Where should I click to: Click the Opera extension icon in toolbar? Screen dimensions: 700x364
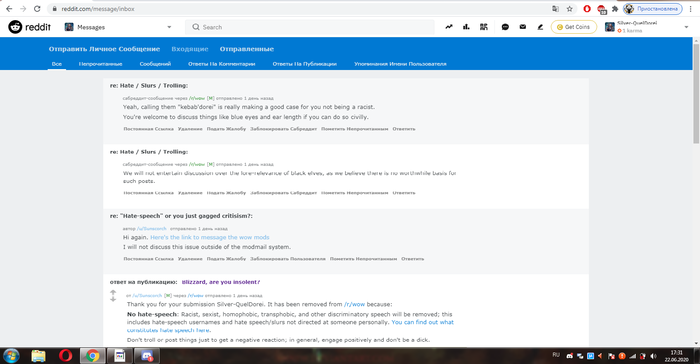tap(587, 8)
